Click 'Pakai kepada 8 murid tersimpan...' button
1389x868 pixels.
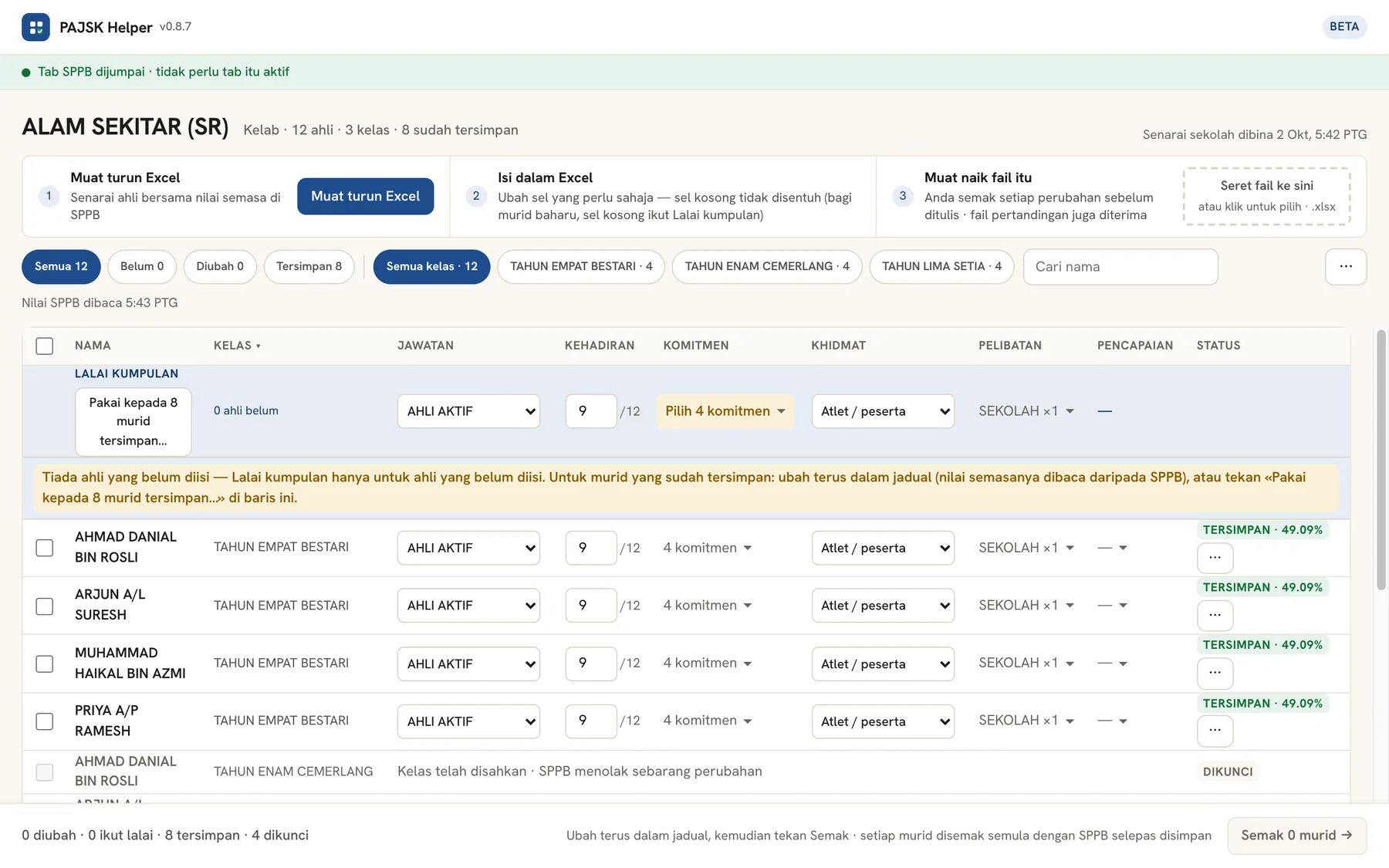133,421
